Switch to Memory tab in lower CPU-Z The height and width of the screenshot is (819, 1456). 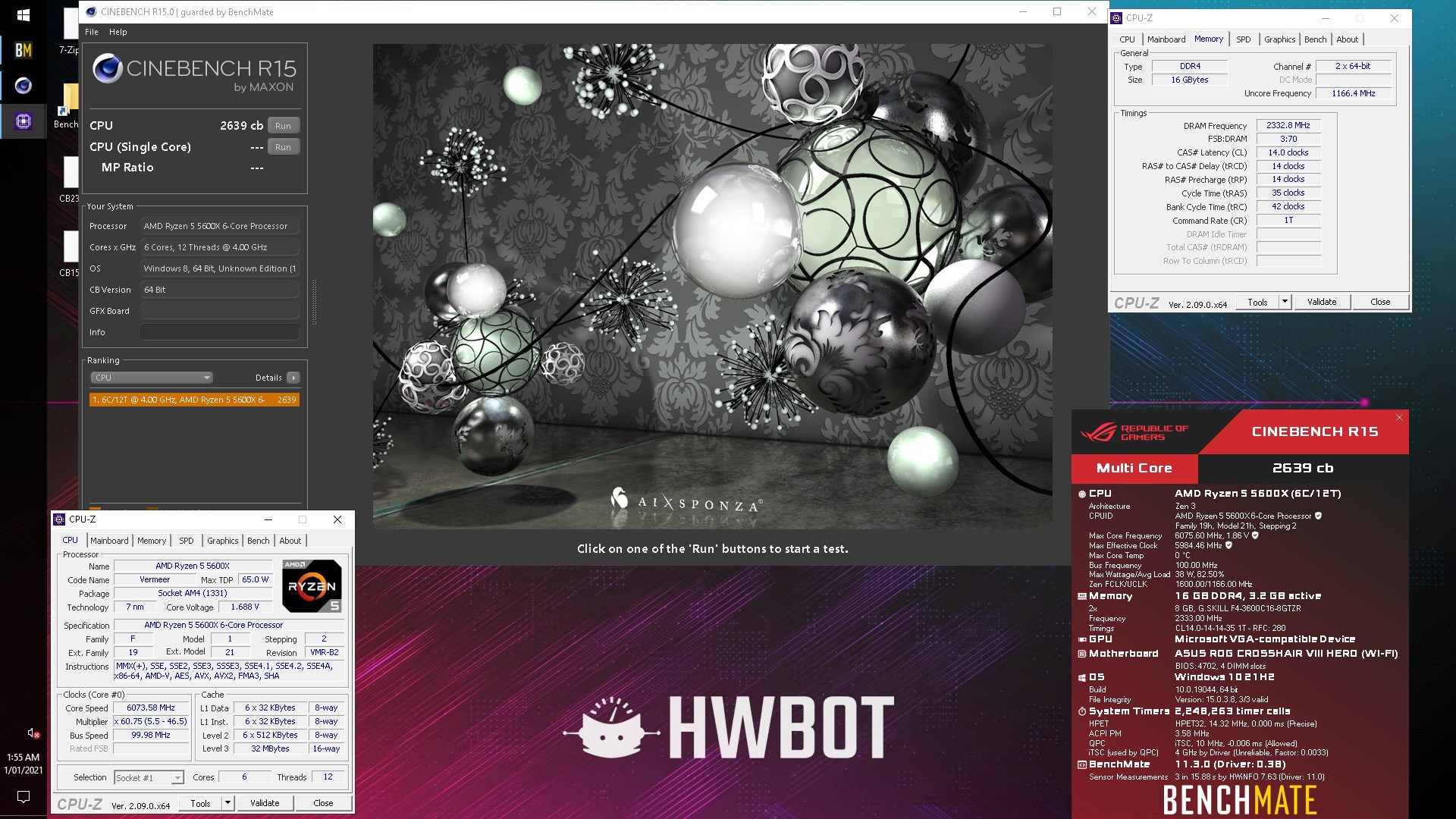(x=152, y=541)
